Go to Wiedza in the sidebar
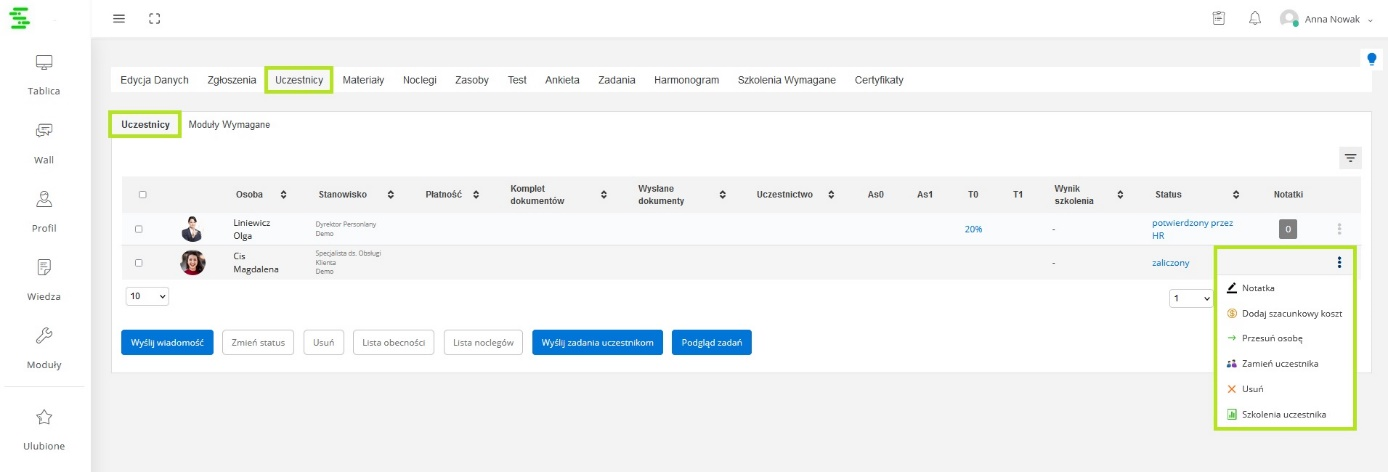The width and height of the screenshot is (1388, 472). (x=44, y=280)
